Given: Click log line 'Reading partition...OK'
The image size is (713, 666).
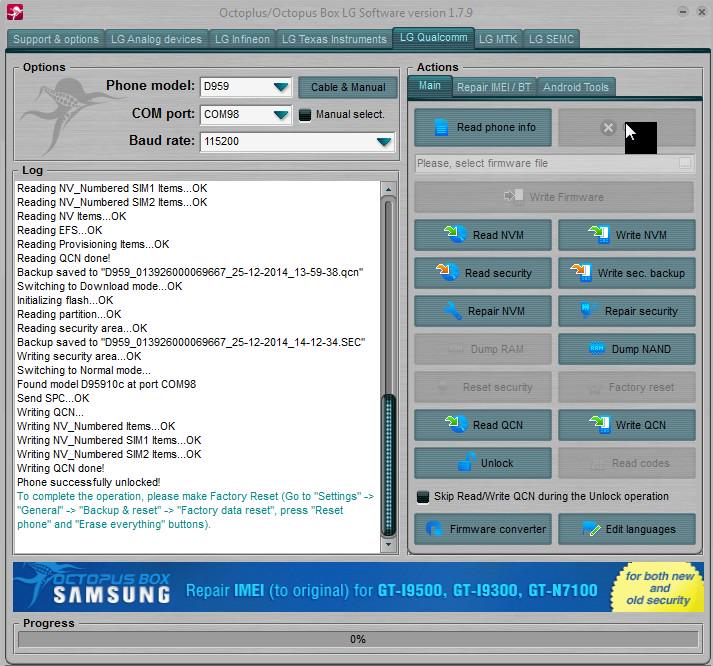Looking at the screenshot, I should (x=69, y=314).
